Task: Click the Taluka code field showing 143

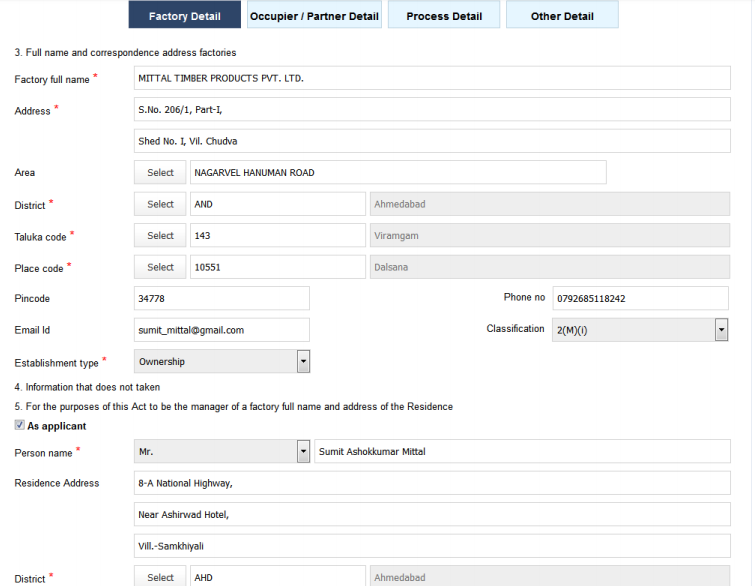Action: (277, 236)
